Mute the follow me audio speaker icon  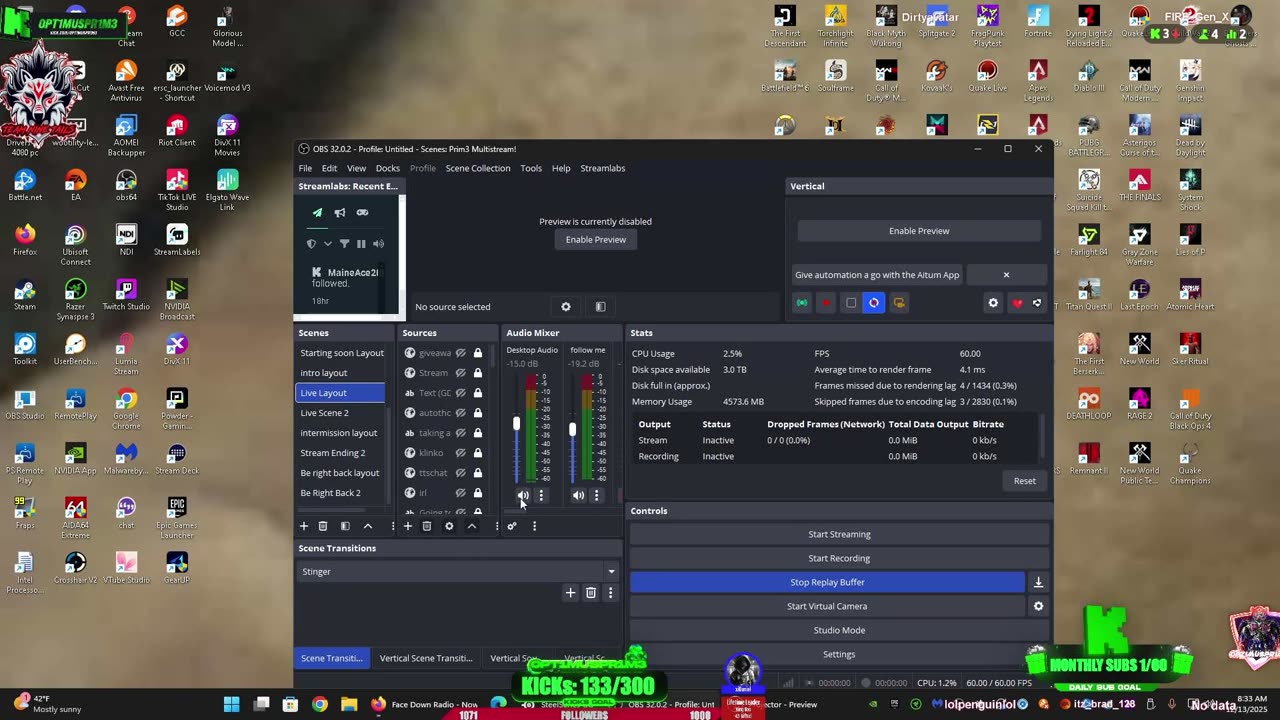(x=578, y=495)
